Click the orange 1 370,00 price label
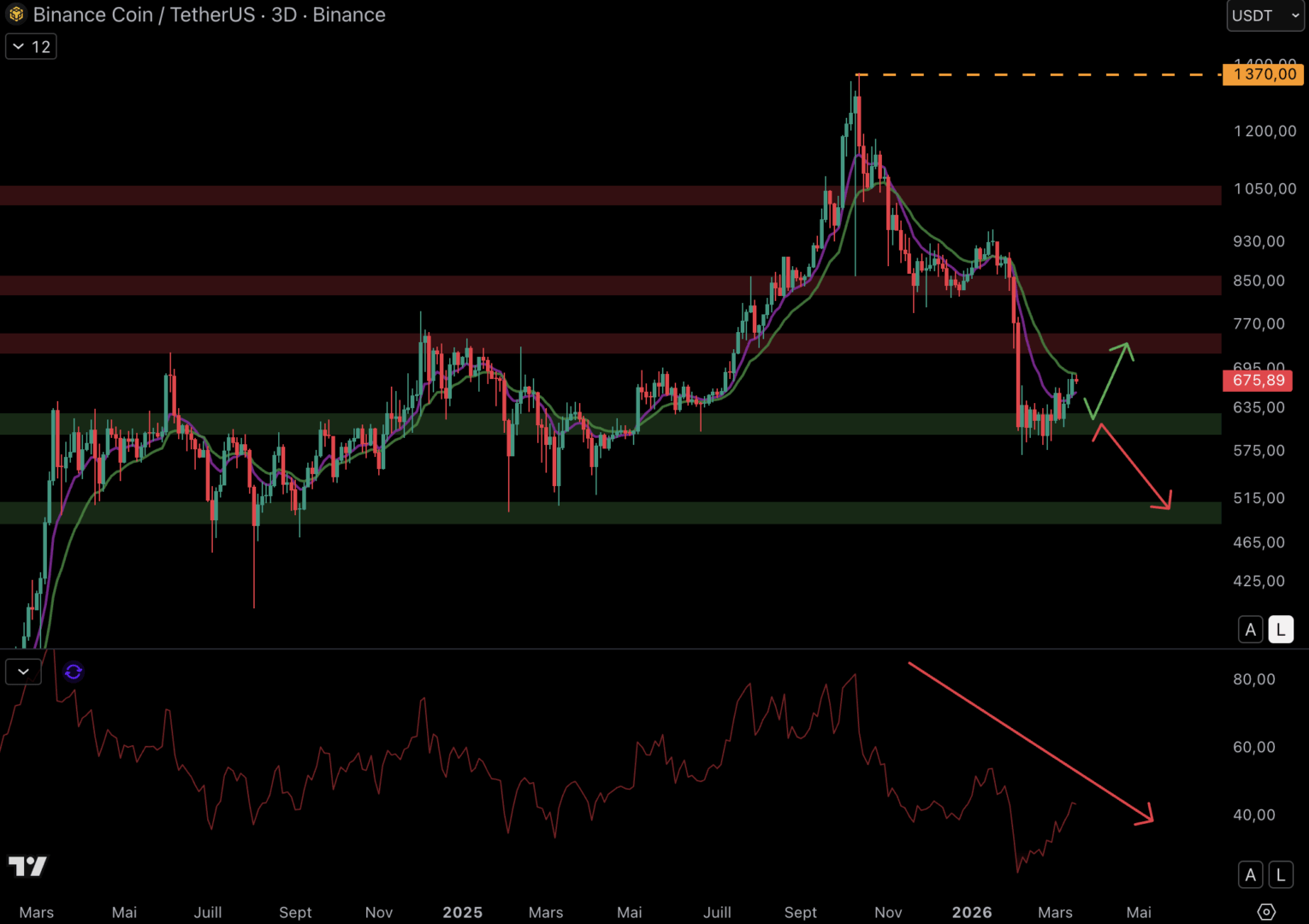Viewport: 1309px width, 924px height. (1264, 74)
